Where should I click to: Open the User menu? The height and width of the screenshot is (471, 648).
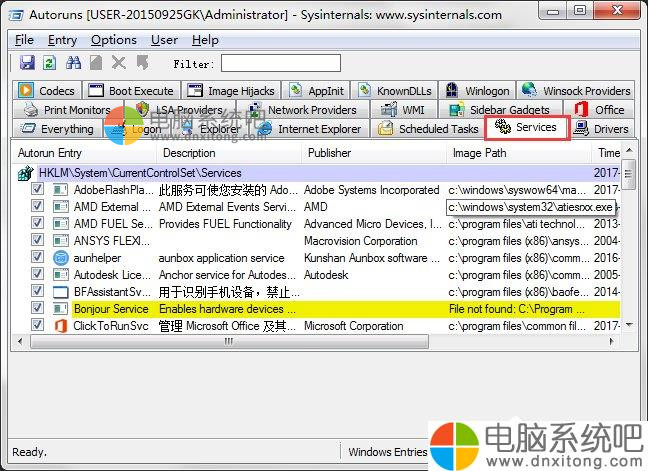(164, 40)
